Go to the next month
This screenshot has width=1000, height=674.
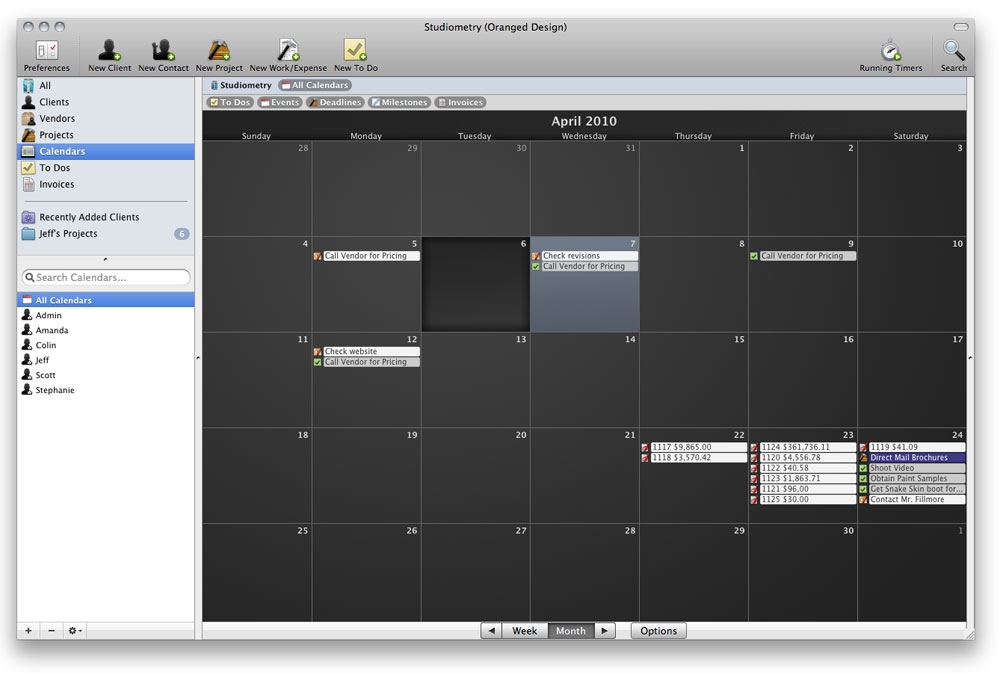605,631
